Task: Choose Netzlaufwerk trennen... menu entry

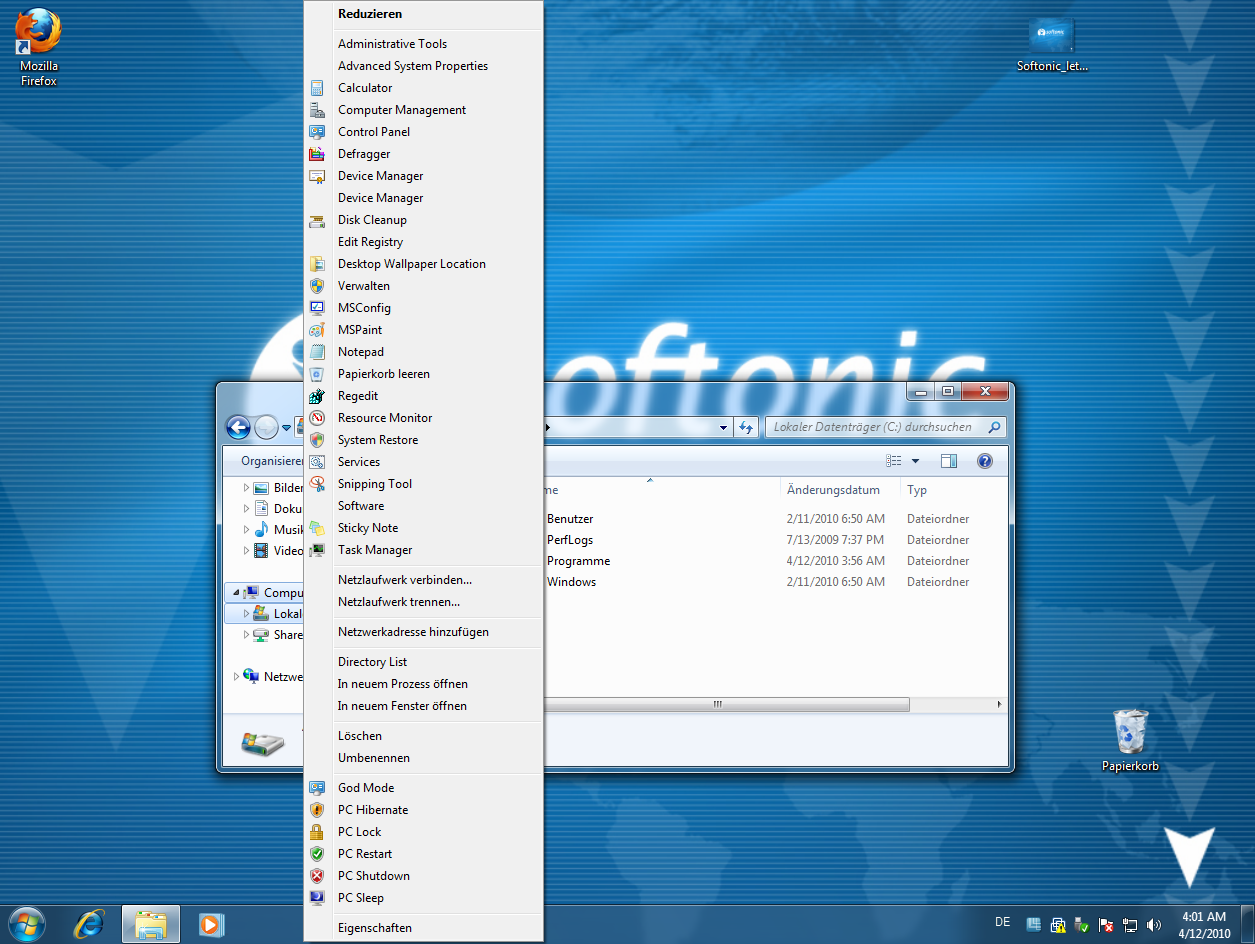Action: tap(399, 602)
